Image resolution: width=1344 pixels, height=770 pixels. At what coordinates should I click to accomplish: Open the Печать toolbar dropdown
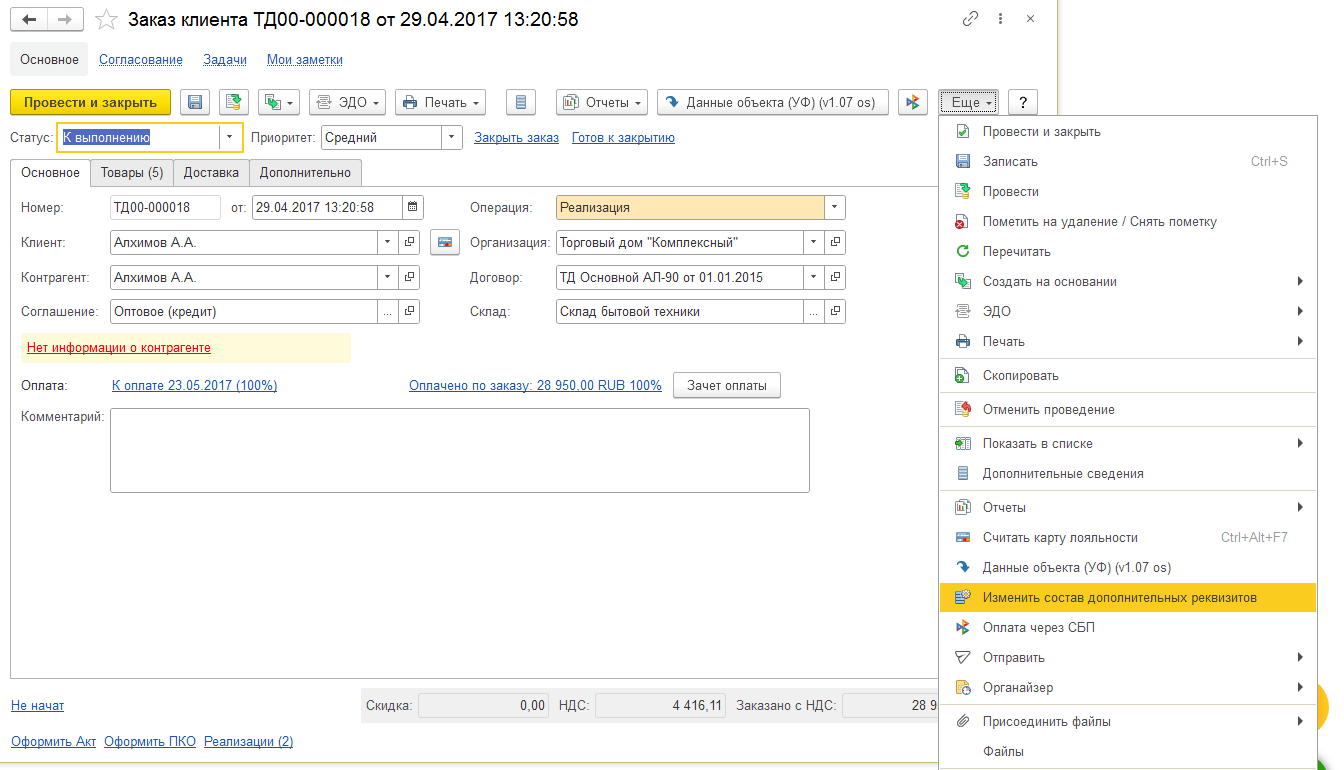[440, 102]
